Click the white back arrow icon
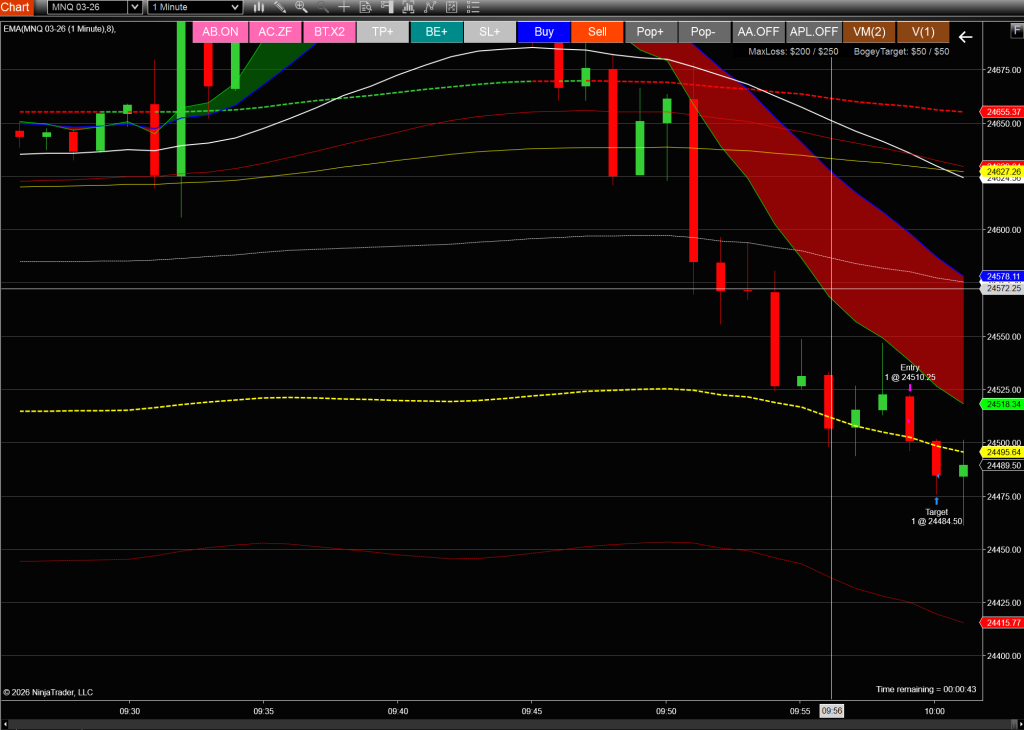Viewport: 1024px width, 730px height. (965, 37)
